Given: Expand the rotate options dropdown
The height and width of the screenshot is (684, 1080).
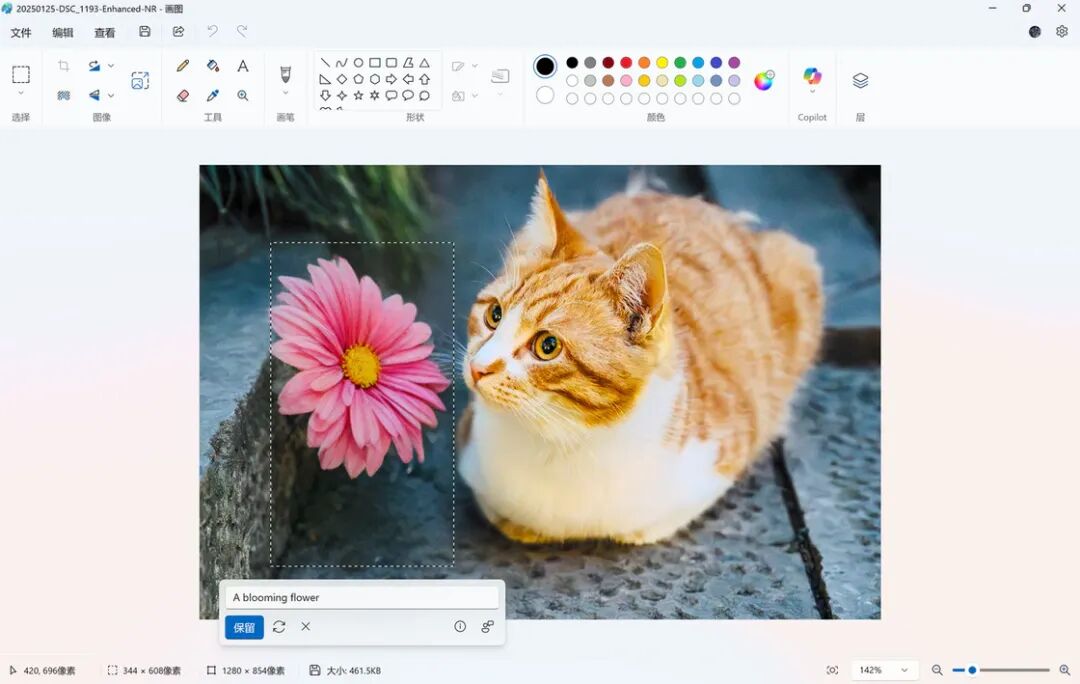Looking at the screenshot, I should coord(111,65).
